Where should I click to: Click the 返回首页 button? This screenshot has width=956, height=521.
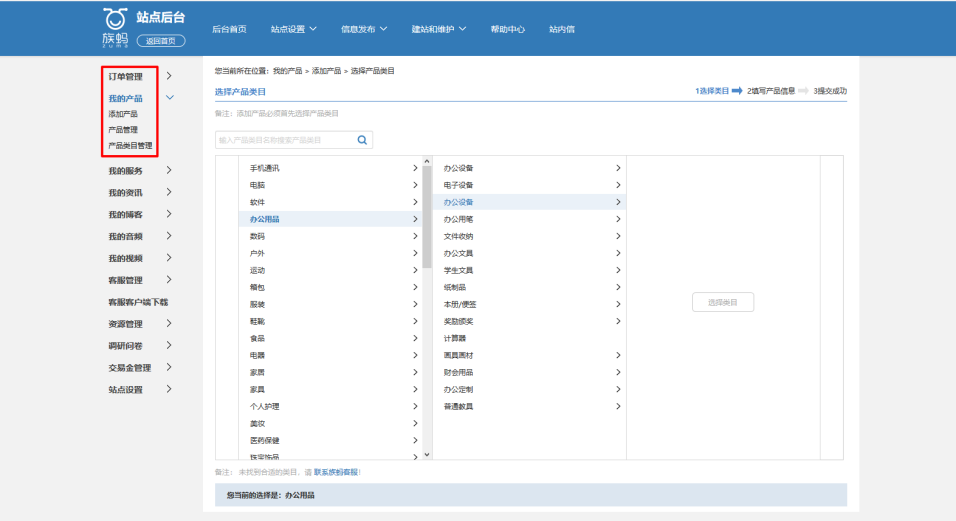coord(161,41)
